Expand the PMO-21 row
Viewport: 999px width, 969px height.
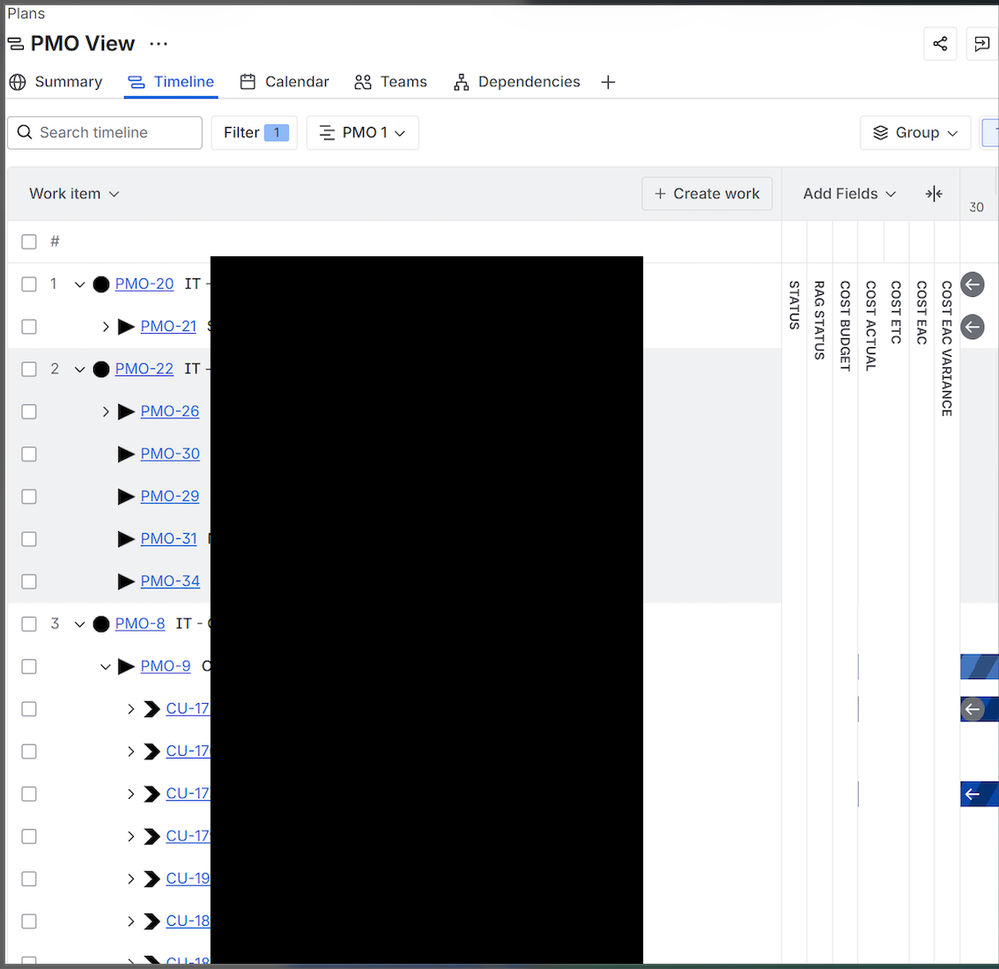click(x=105, y=327)
